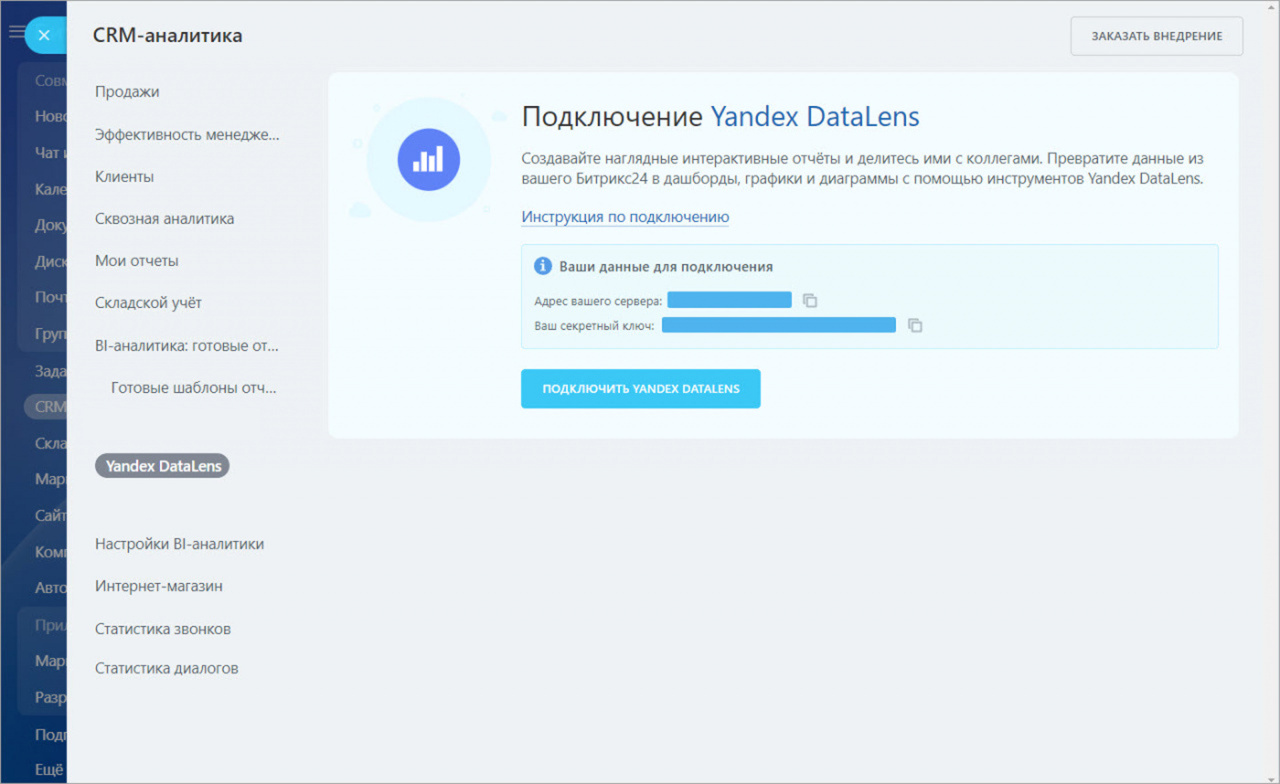Screen dimensions: 1280x784
Task: Open Инструкция по подключению link
Action: pos(625,217)
